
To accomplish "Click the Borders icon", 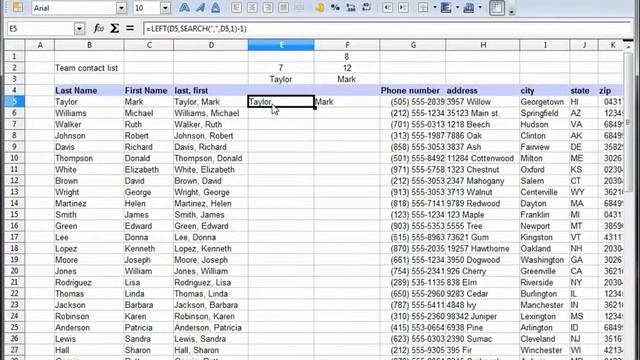I will 423,8.
